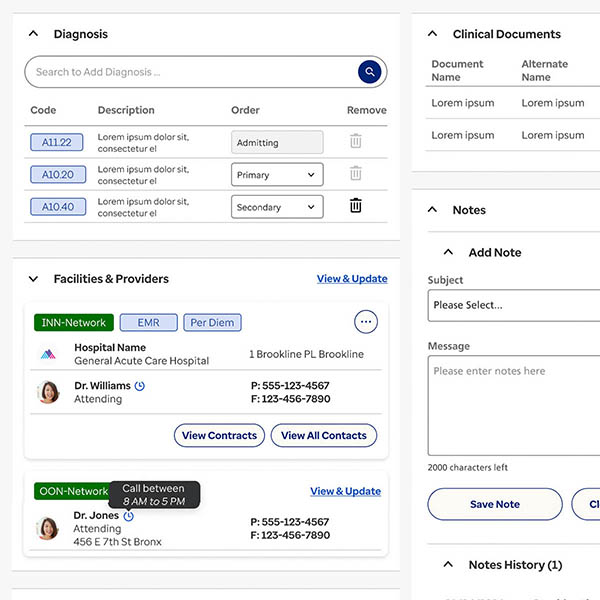This screenshot has height=600, width=600.
Task: Click the trash icon for code A10.20
Action: [355, 174]
